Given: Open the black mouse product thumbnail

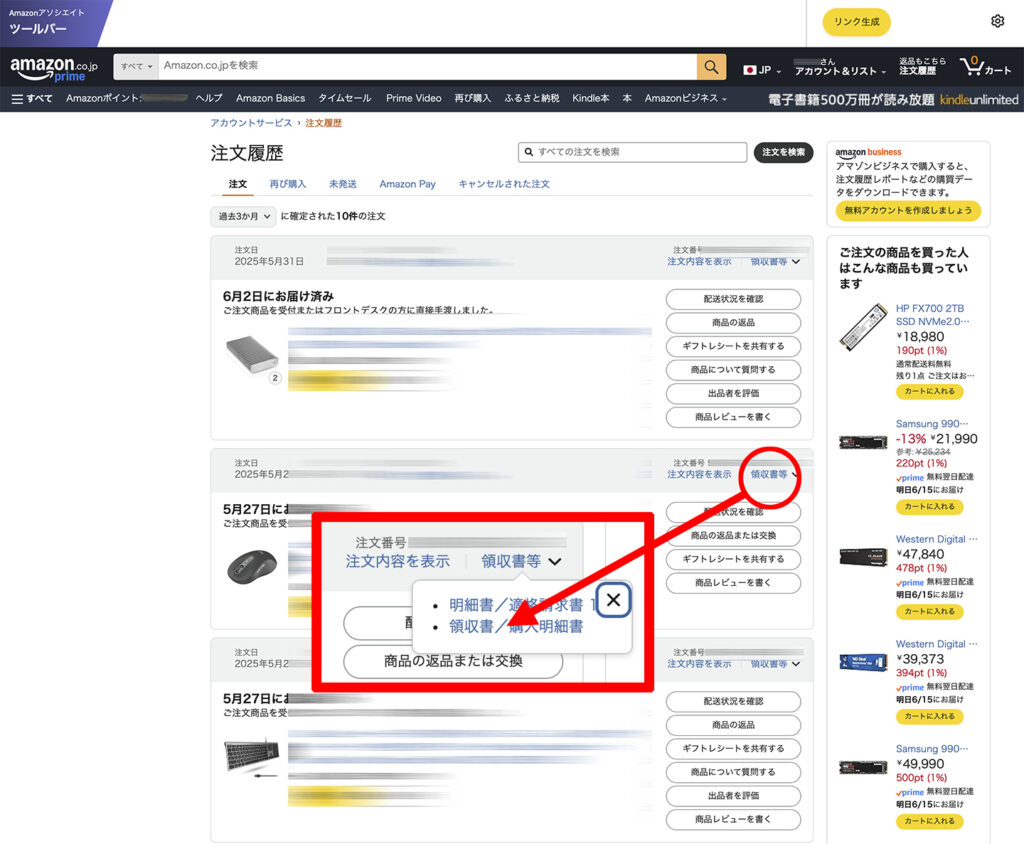Looking at the screenshot, I should (252, 566).
